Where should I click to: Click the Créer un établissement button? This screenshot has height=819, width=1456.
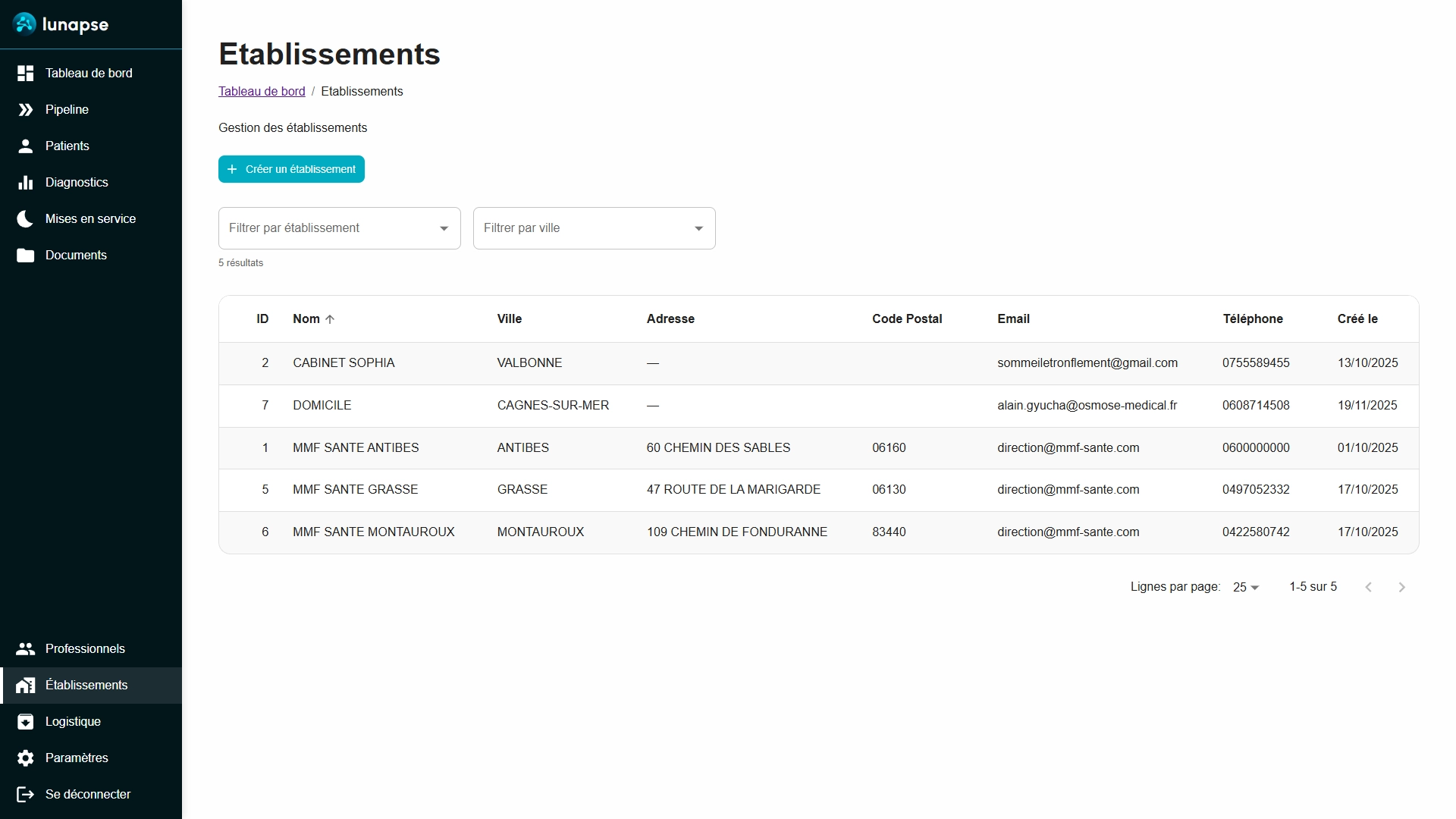(291, 169)
